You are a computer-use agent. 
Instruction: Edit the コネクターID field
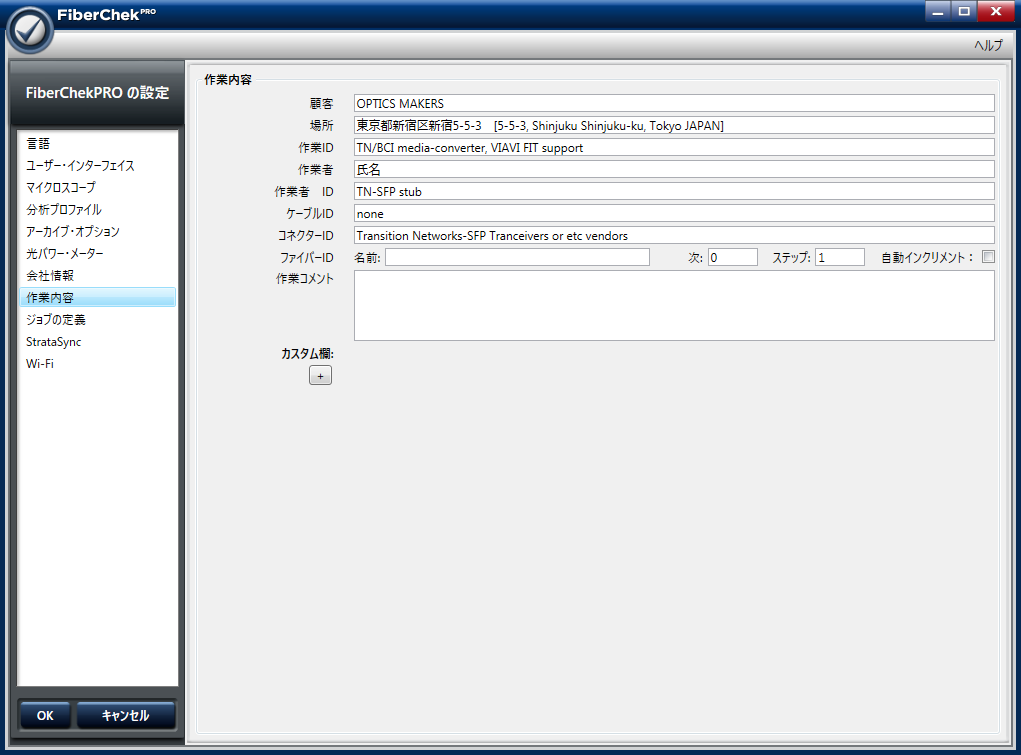click(674, 235)
